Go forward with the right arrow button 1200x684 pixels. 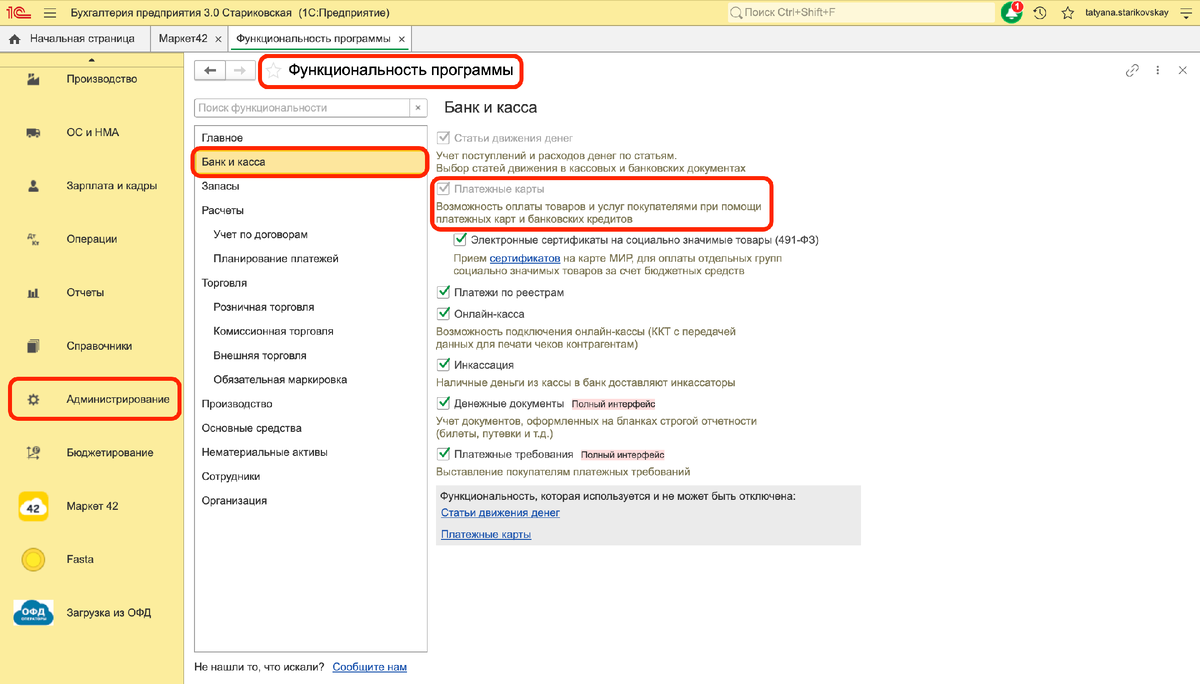238,70
